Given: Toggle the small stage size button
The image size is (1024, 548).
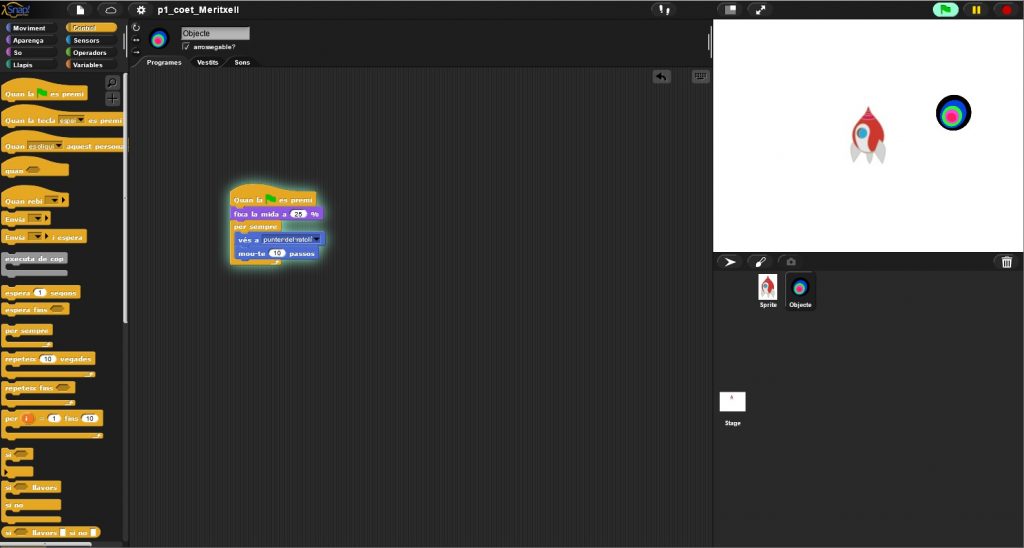Looking at the screenshot, I should click(x=730, y=9).
